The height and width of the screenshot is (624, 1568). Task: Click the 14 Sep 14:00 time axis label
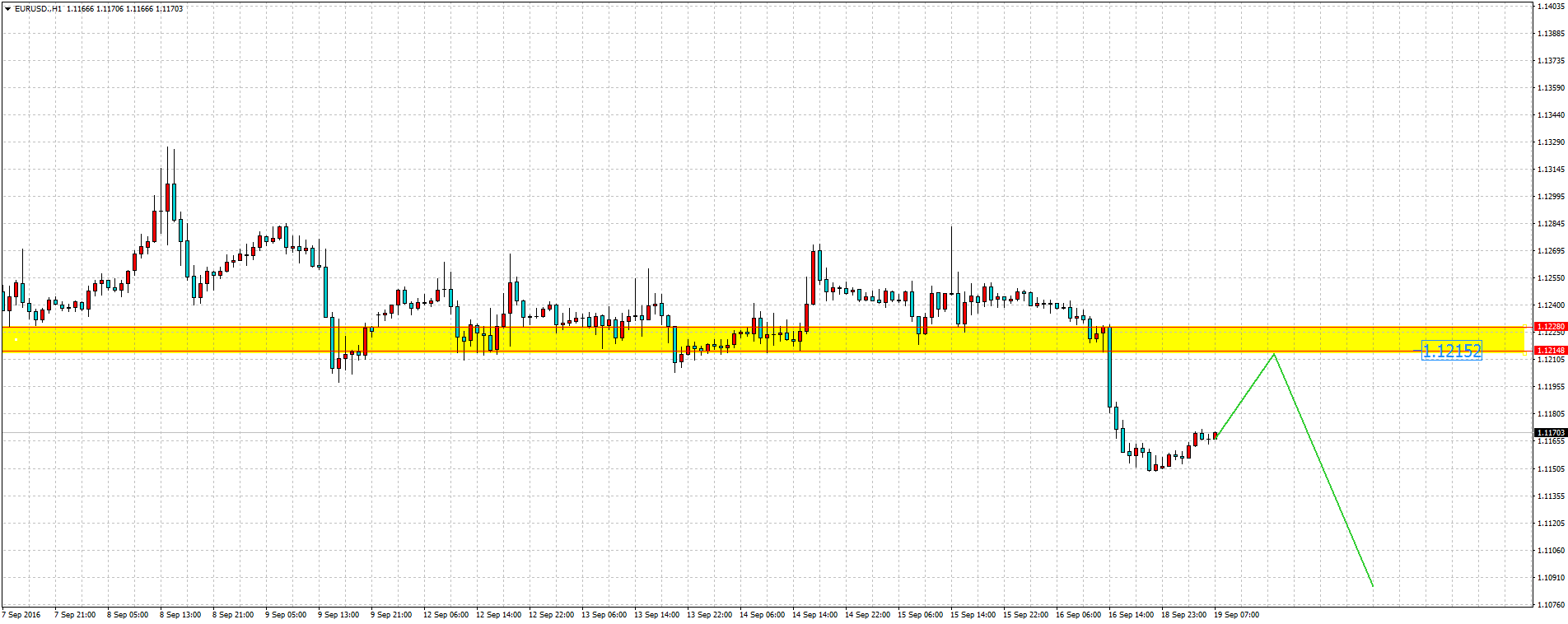click(x=814, y=615)
